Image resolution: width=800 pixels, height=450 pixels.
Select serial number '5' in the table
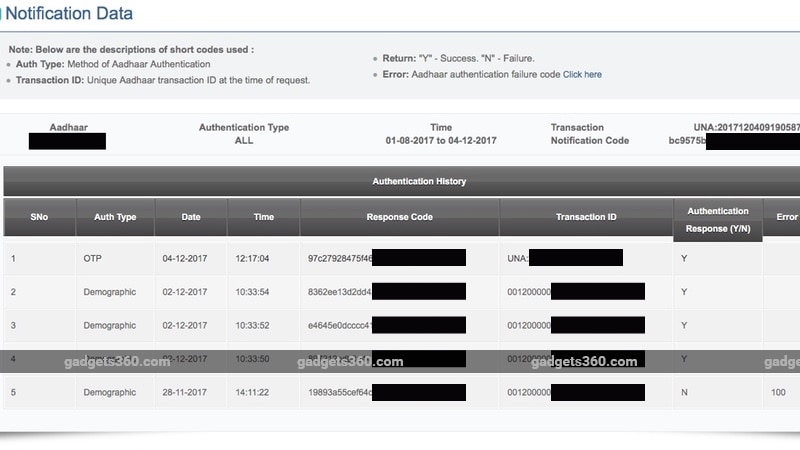pyautogui.click(x=13, y=392)
